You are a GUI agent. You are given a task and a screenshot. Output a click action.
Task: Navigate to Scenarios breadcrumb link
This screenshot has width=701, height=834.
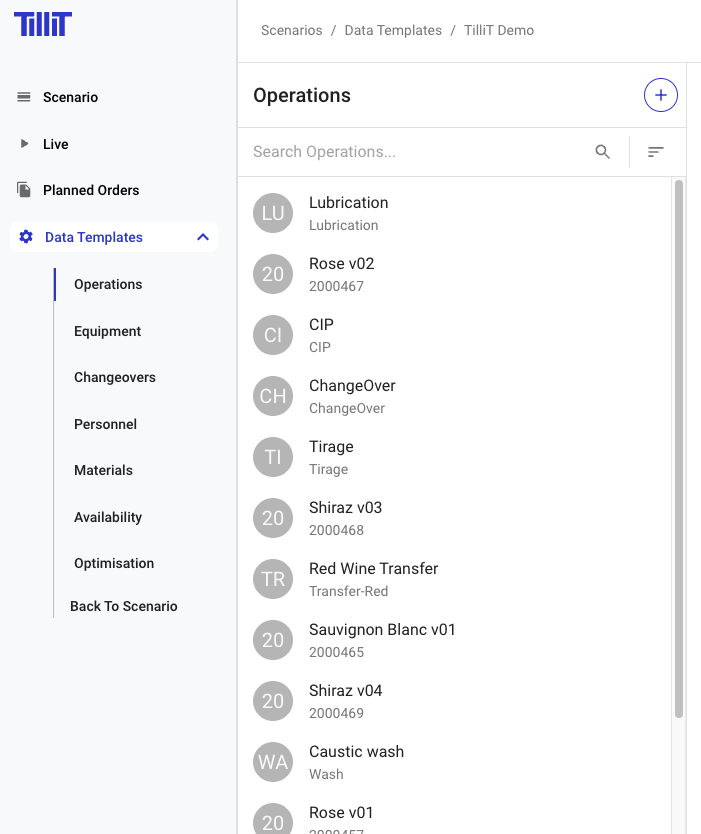tap(291, 30)
